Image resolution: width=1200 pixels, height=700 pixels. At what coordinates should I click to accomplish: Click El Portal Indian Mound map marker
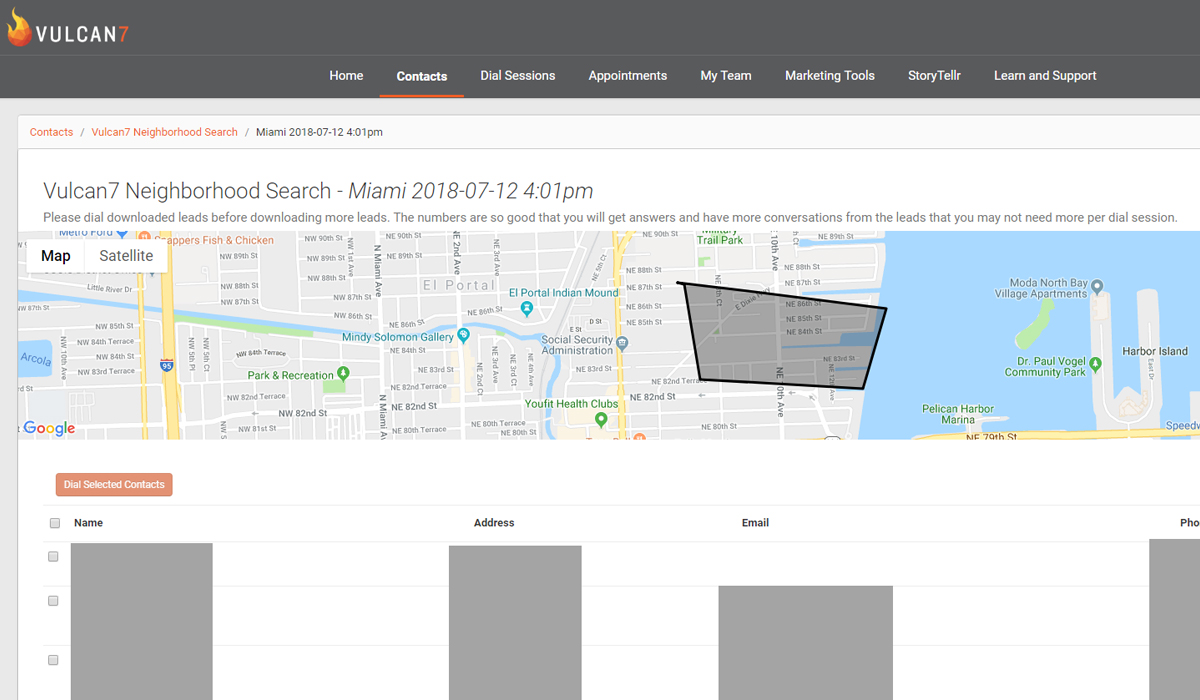527,309
